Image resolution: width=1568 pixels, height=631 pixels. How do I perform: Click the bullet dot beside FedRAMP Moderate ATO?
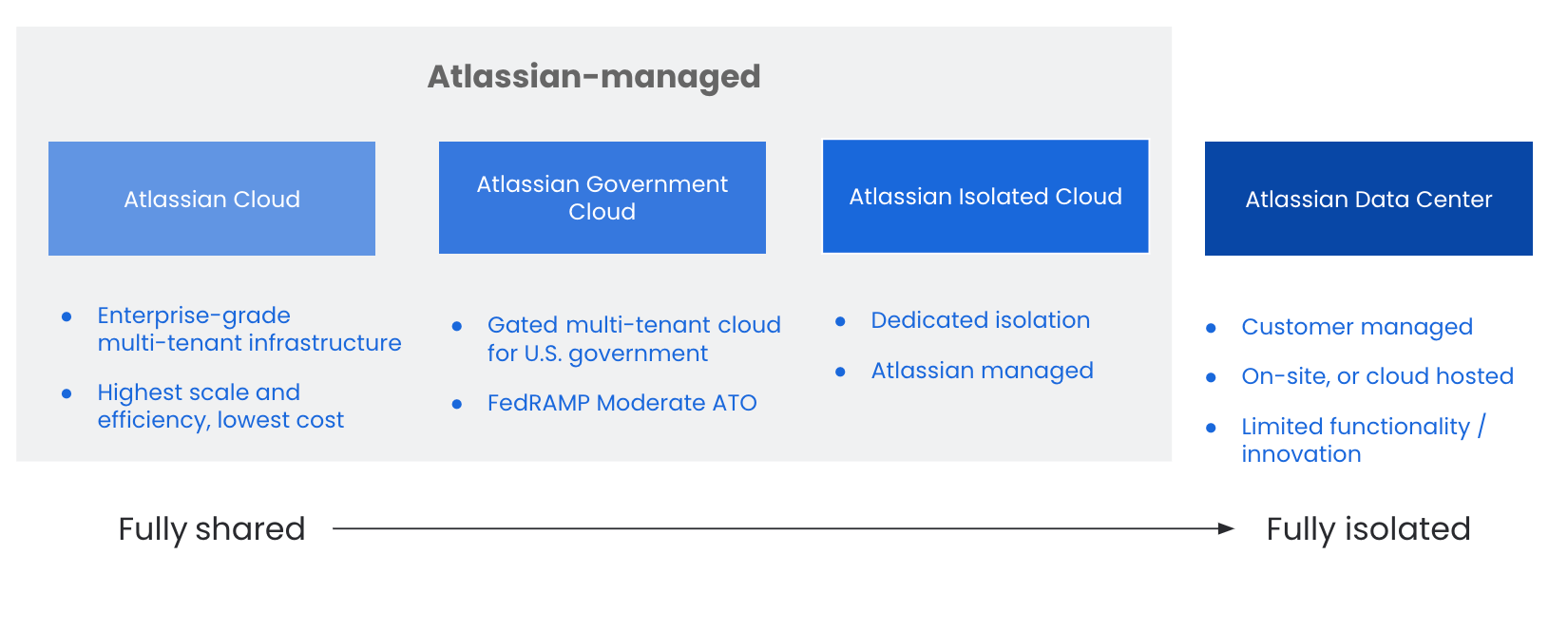tap(457, 404)
